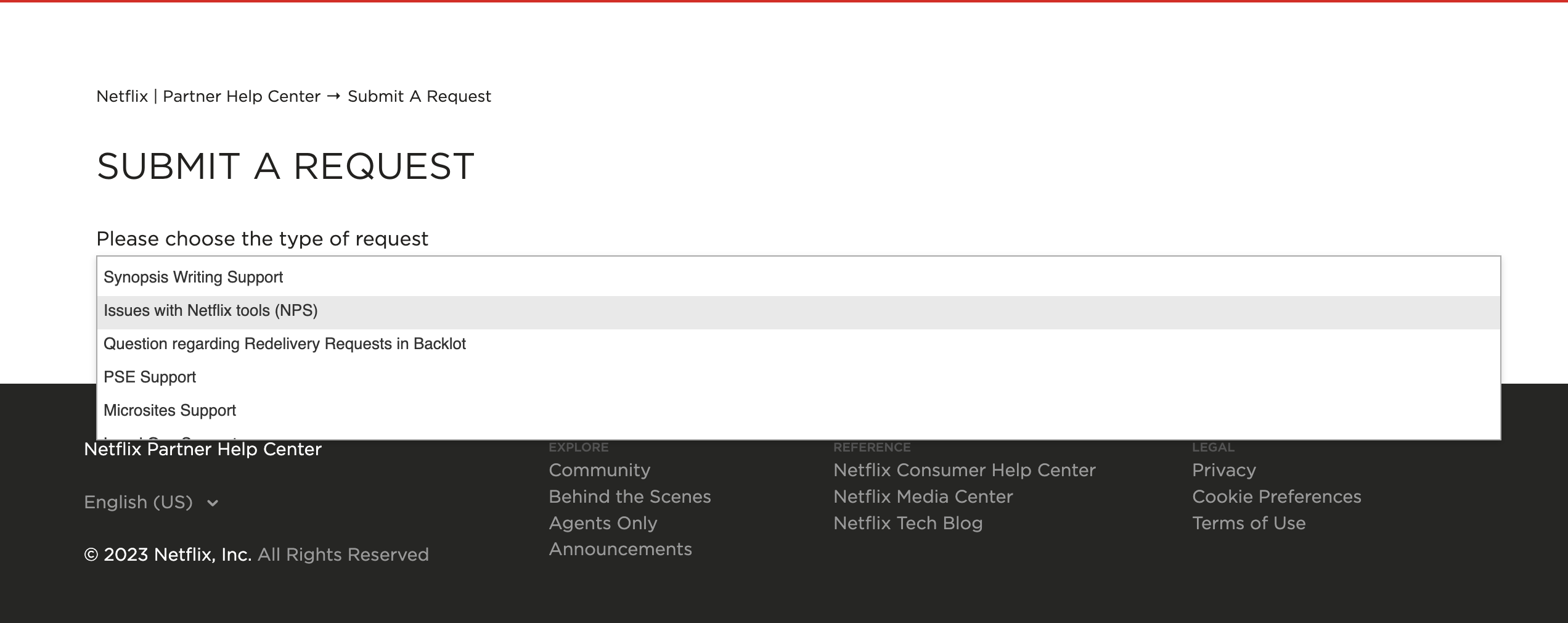1568x623 pixels.
Task: Click the Submit A Request breadcrumb
Action: pyautogui.click(x=419, y=96)
